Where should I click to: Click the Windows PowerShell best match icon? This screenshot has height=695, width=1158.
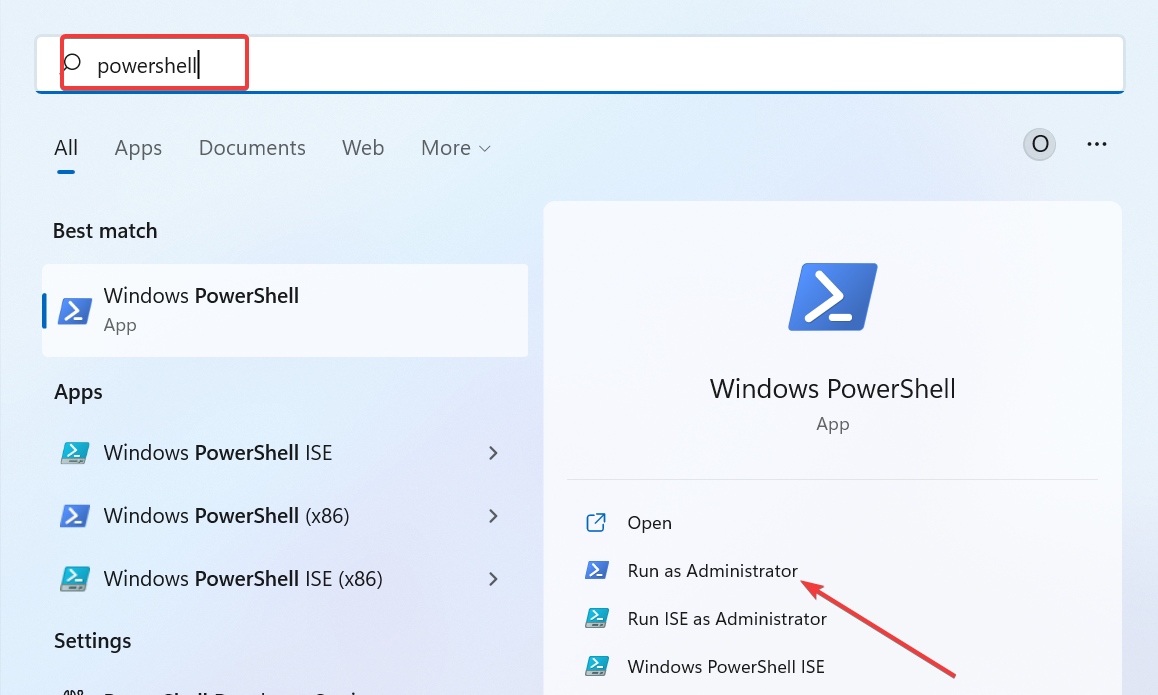[x=75, y=311]
